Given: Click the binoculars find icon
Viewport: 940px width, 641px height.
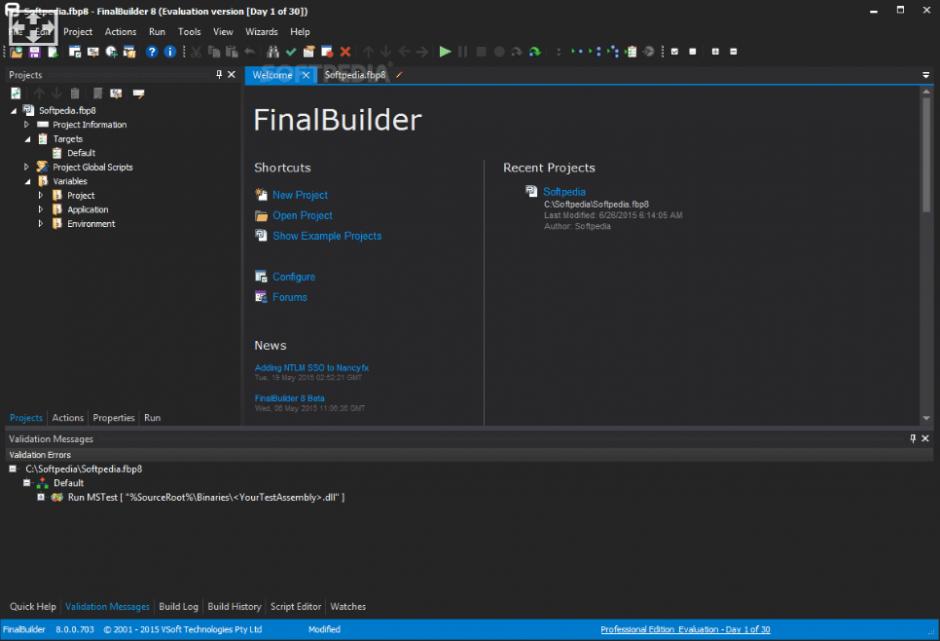Looking at the screenshot, I should click(x=273, y=52).
